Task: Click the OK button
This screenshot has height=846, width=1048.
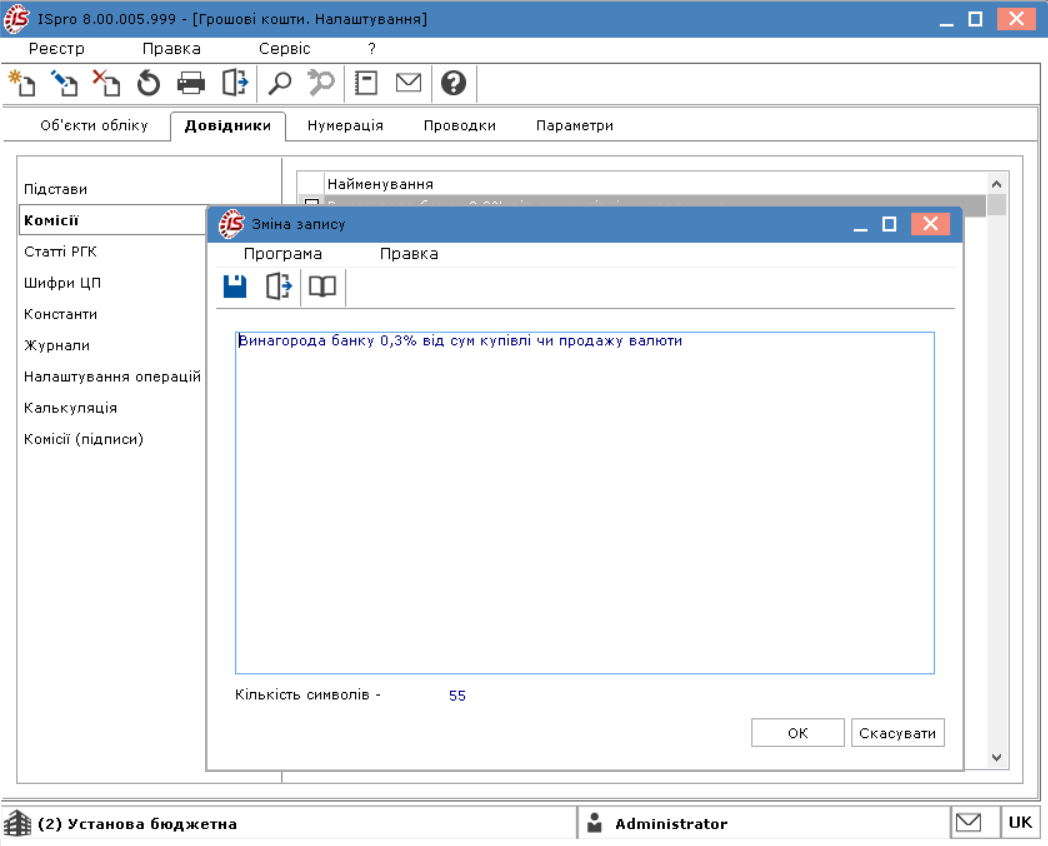Action: [x=797, y=733]
